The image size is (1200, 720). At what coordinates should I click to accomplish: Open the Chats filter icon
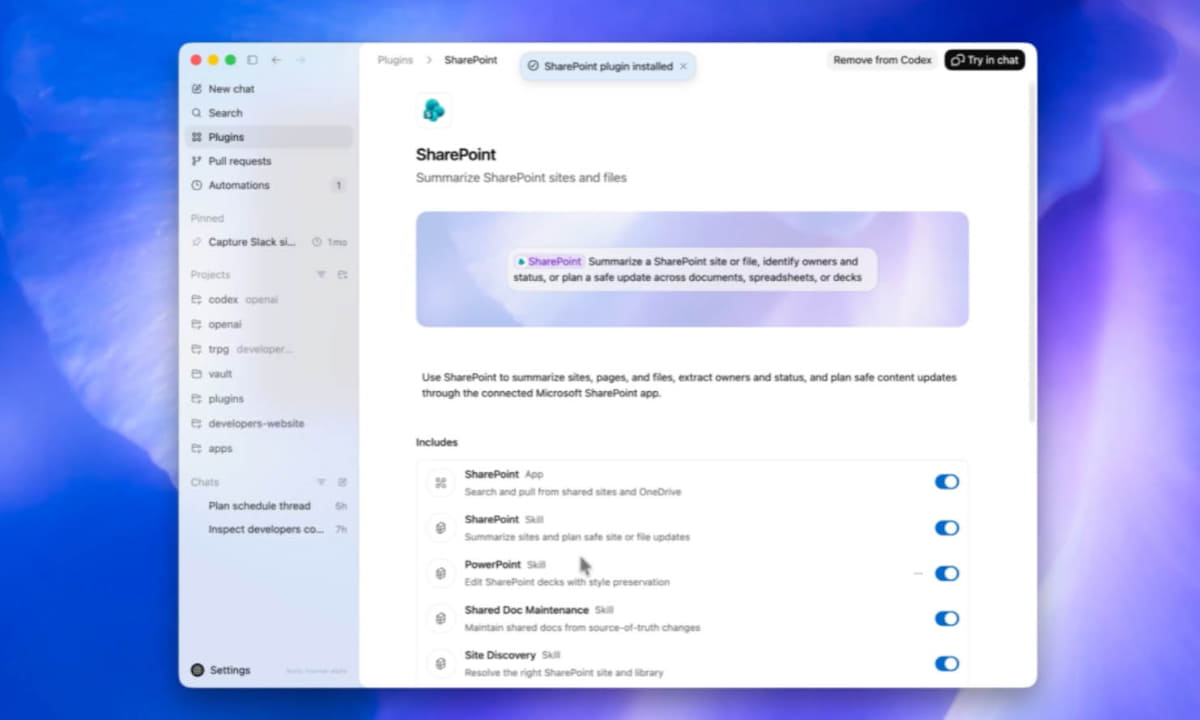point(321,482)
